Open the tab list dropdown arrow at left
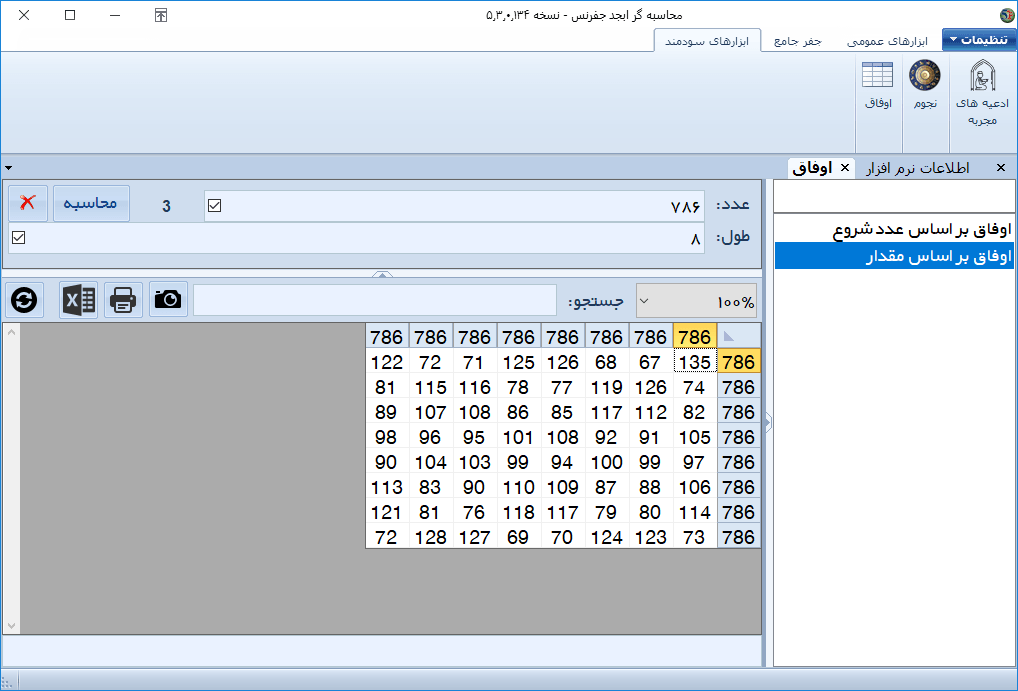 pos(8,168)
